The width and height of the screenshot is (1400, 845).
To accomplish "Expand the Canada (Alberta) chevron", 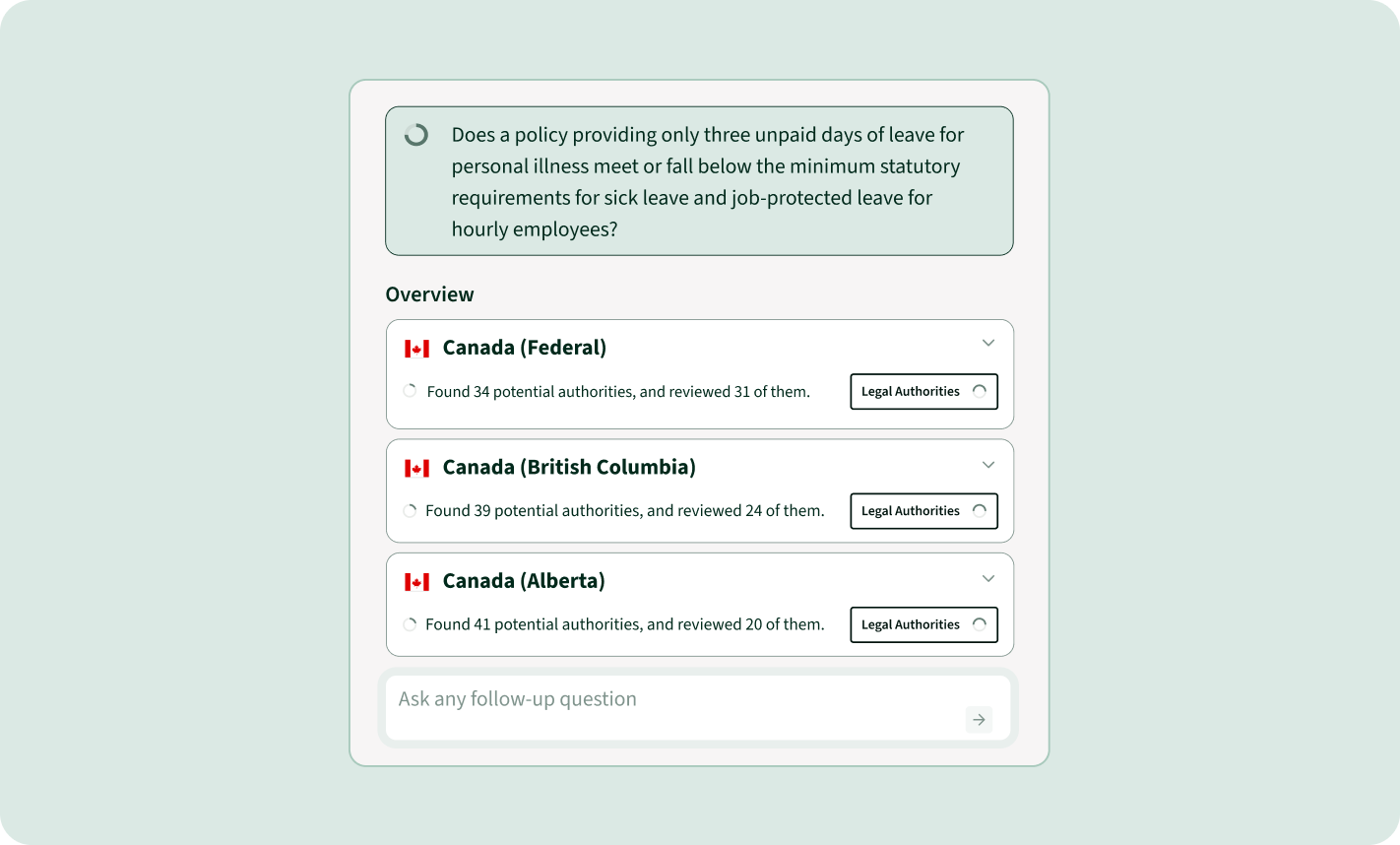I will 988,578.
